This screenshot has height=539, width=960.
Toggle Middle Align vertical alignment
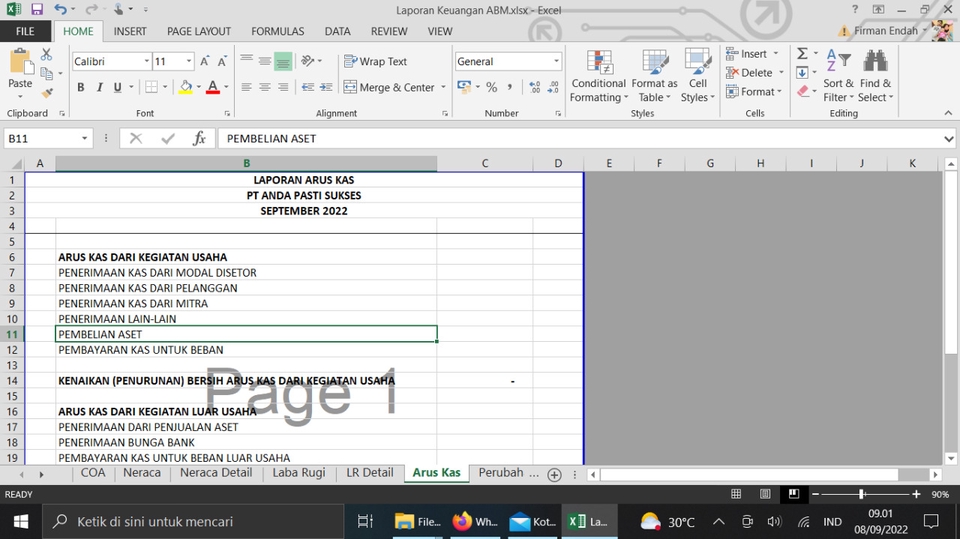[264, 61]
